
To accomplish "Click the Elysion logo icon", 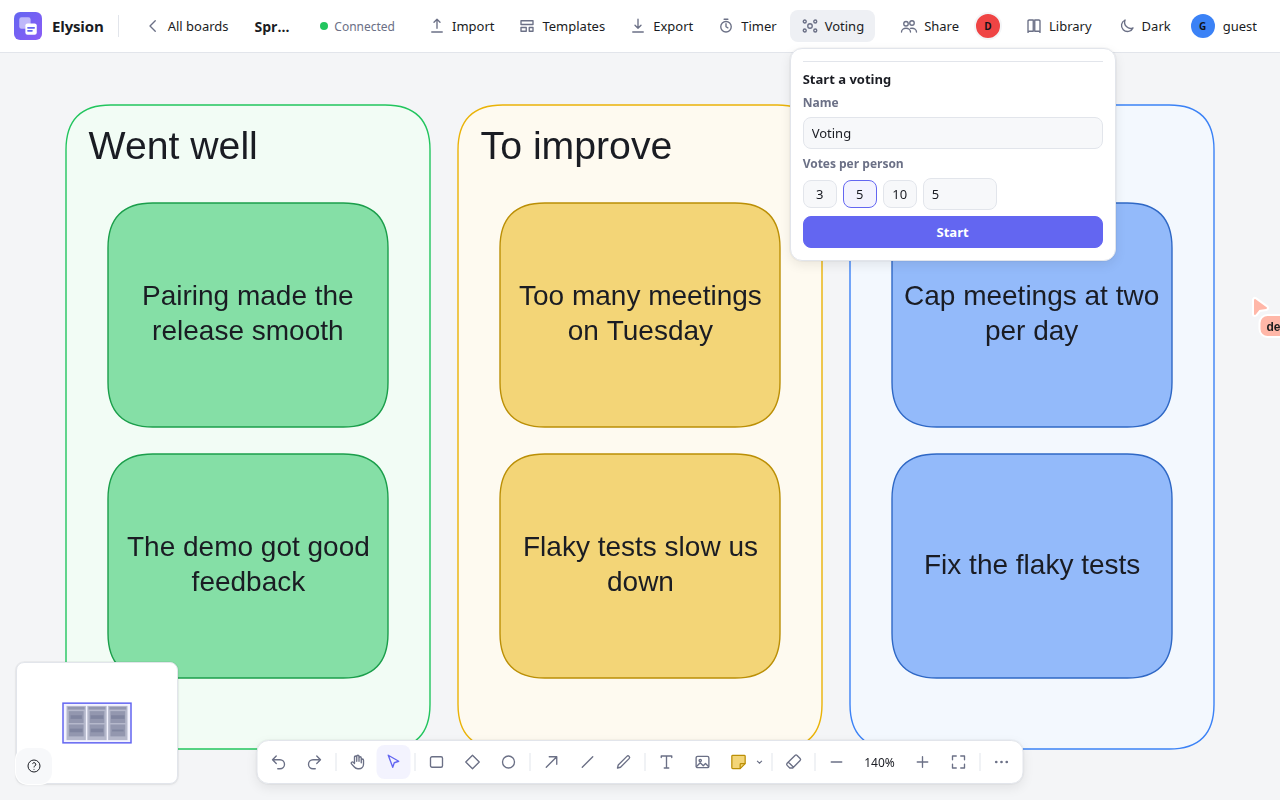I will click(x=28, y=26).
